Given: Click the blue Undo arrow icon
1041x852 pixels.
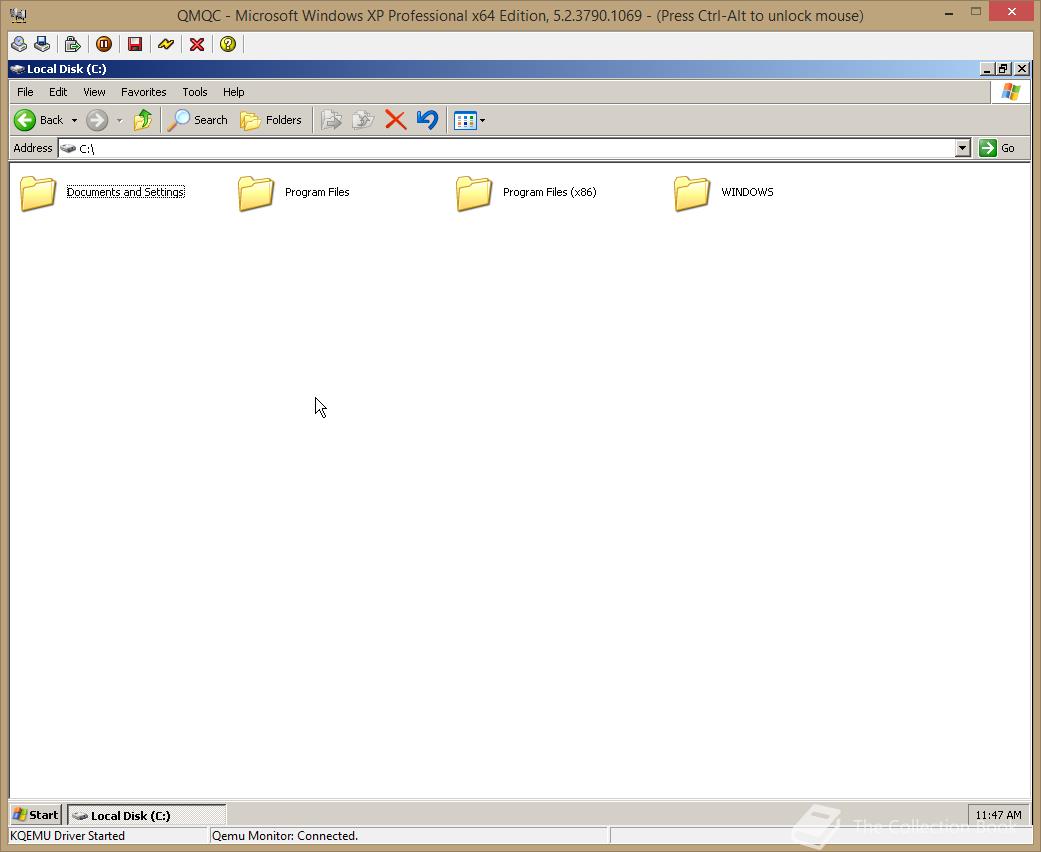Looking at the screenshot, I should (428, 120).
